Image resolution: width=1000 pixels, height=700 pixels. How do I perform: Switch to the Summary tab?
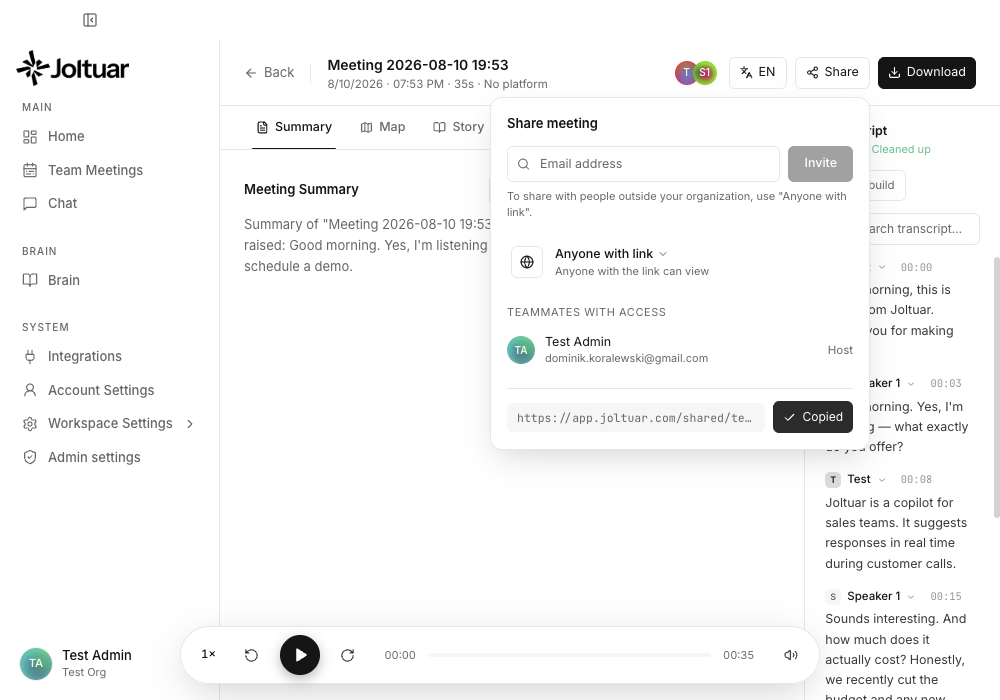coord(294,127)
